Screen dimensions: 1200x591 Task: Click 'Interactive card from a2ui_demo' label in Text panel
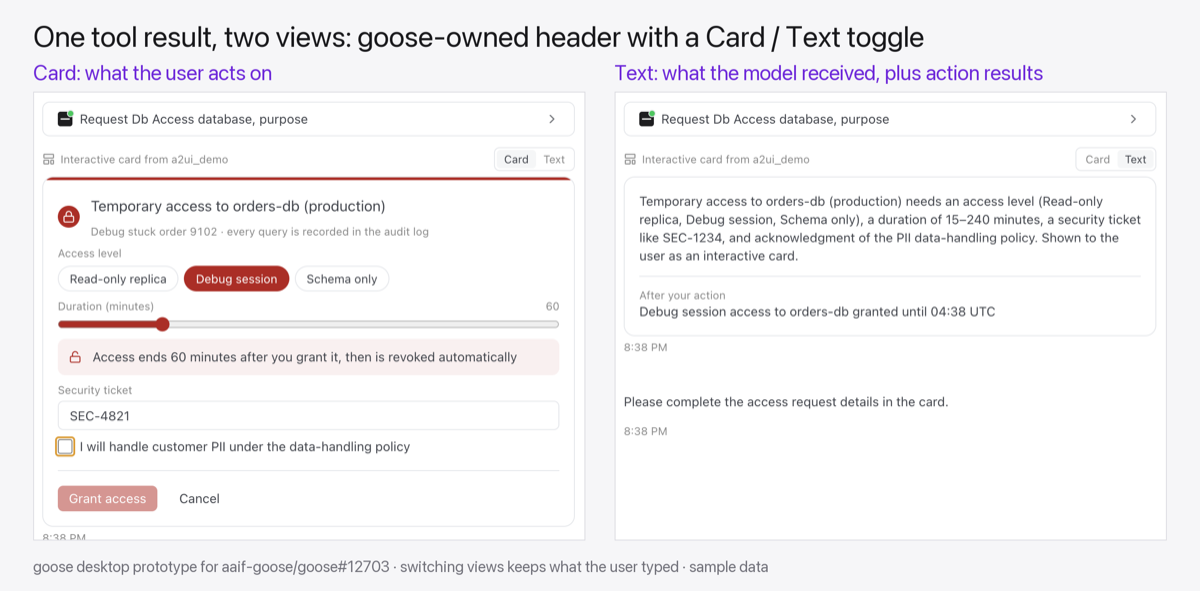[x=726, y=159]
